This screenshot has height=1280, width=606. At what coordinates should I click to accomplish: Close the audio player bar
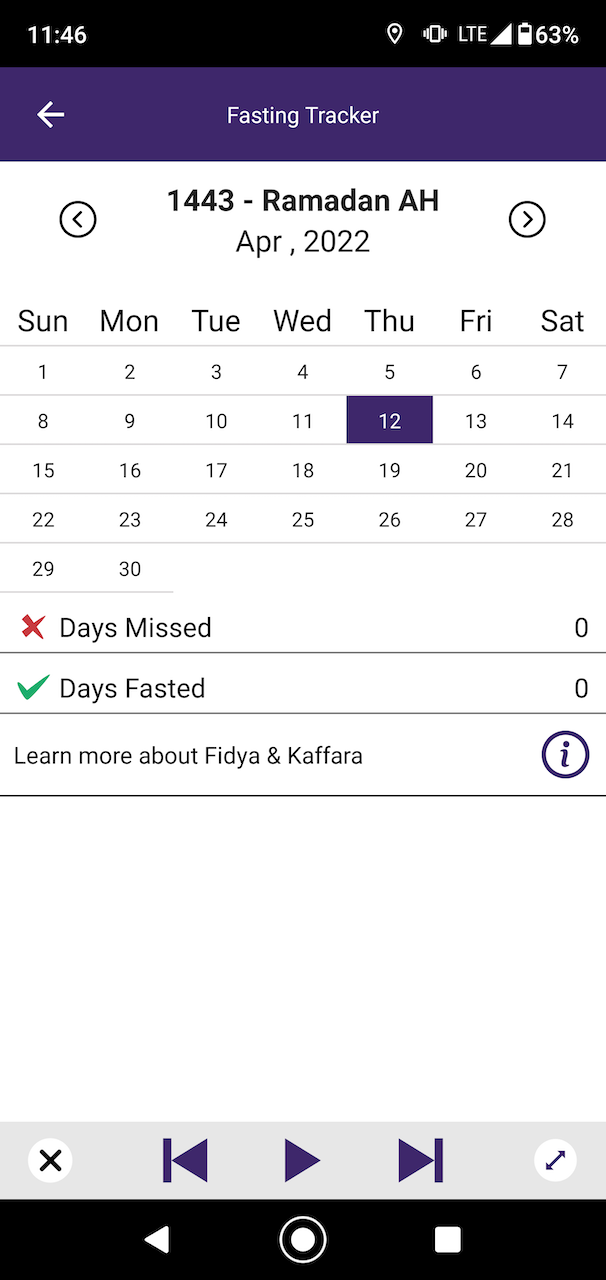[x=50, y=1161]
